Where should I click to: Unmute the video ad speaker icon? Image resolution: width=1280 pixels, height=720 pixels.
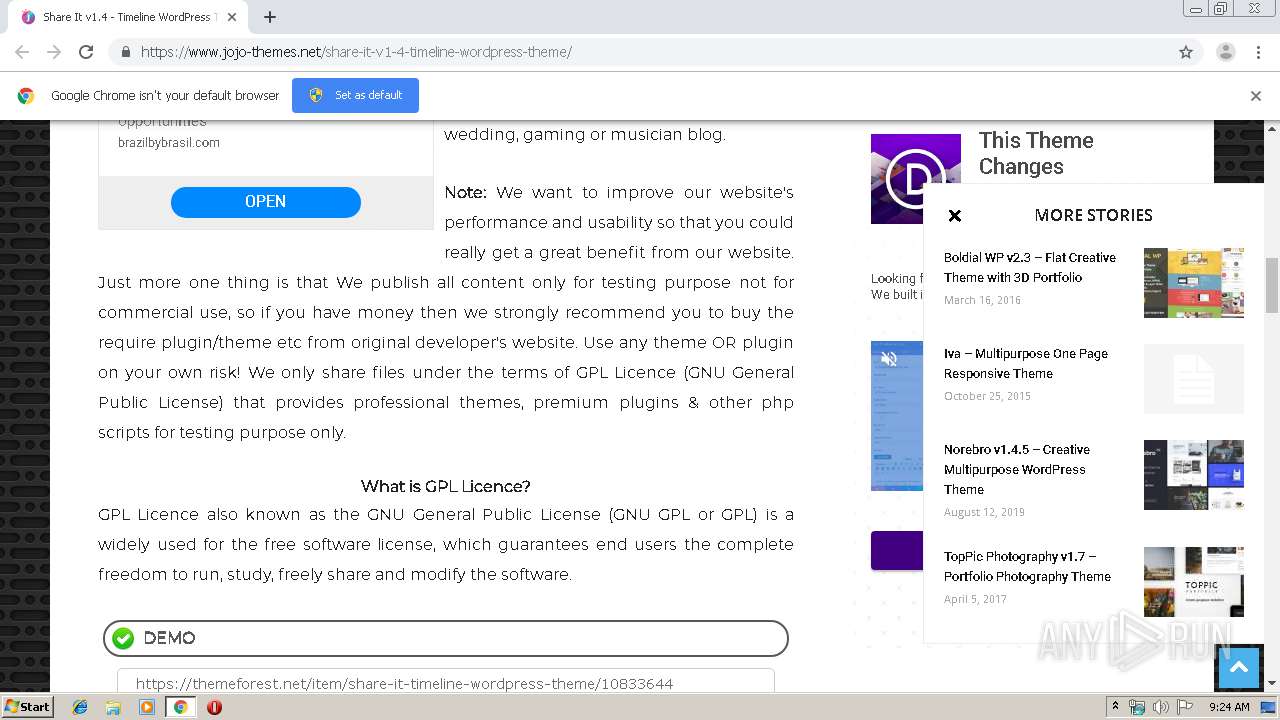coord(889,359)
